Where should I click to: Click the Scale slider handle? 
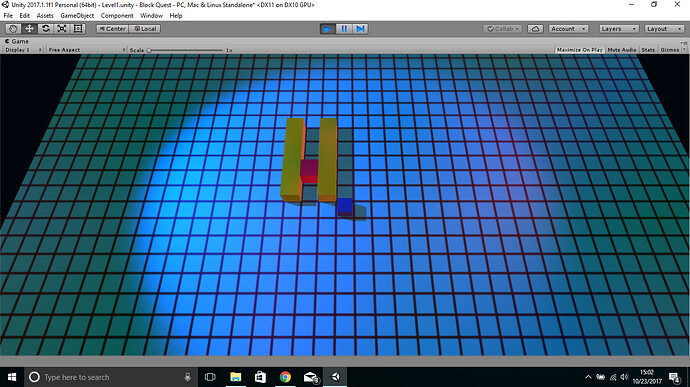149,50
